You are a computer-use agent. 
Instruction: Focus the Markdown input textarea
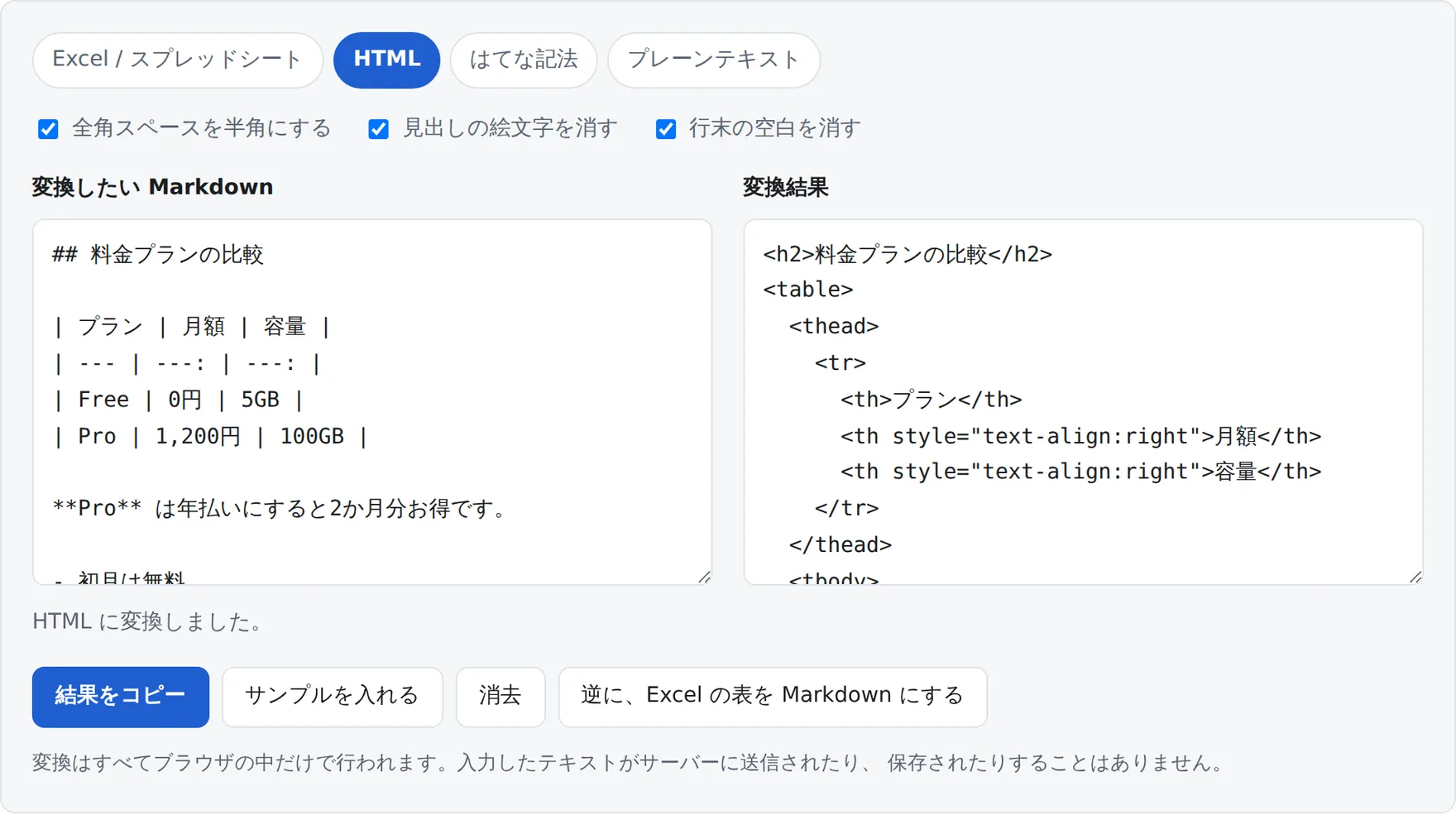(x=372, y=402)
